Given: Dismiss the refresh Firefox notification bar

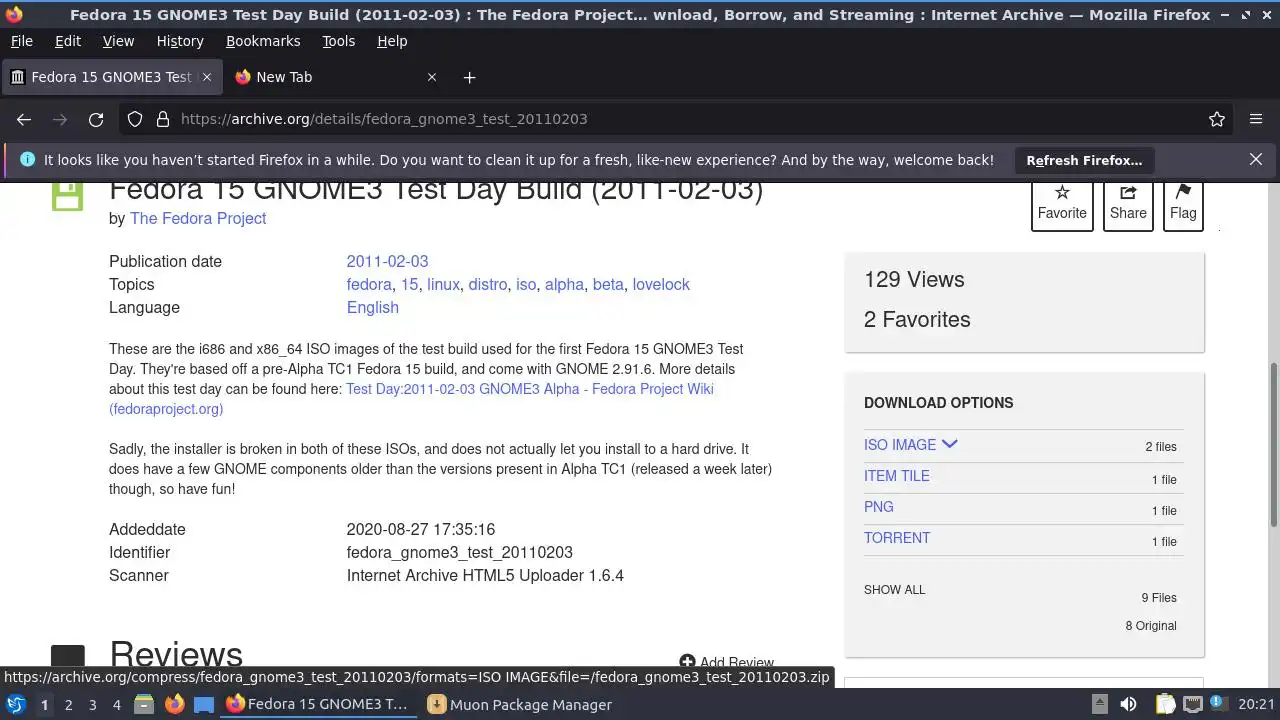Looking at the screenshot, I should pos(1256,160).
